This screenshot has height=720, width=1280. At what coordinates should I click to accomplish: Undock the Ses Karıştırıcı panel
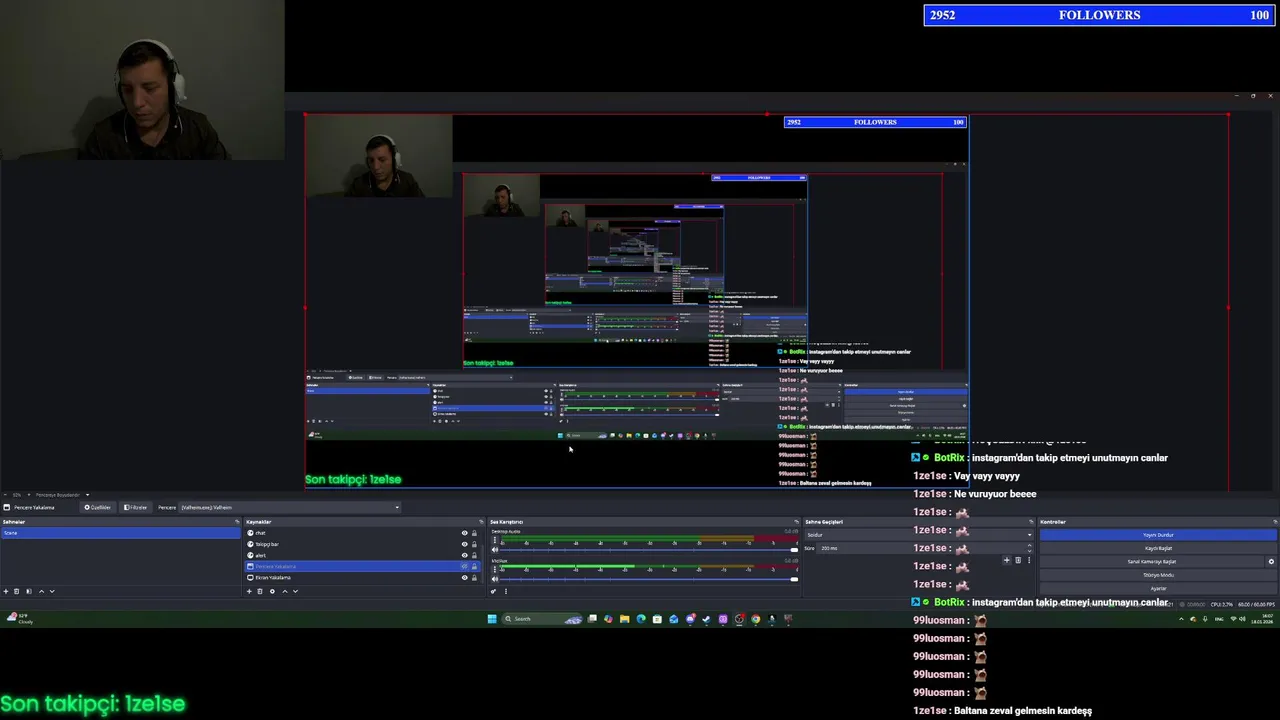tap(796, 522)
